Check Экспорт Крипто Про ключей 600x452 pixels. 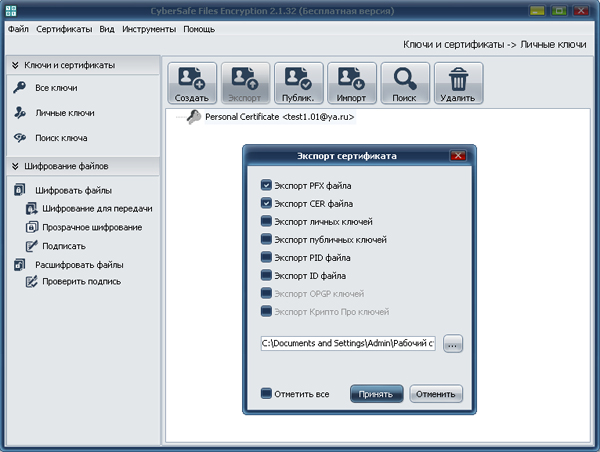point(266,311)
